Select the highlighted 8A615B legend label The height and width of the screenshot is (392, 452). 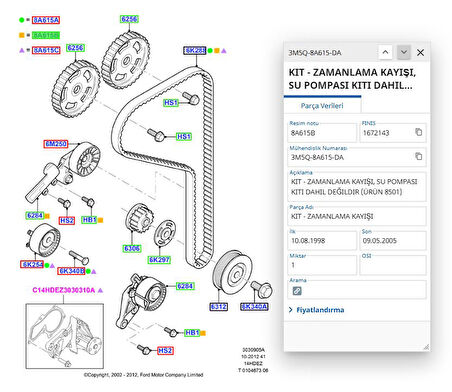click(x=46, y=35)
